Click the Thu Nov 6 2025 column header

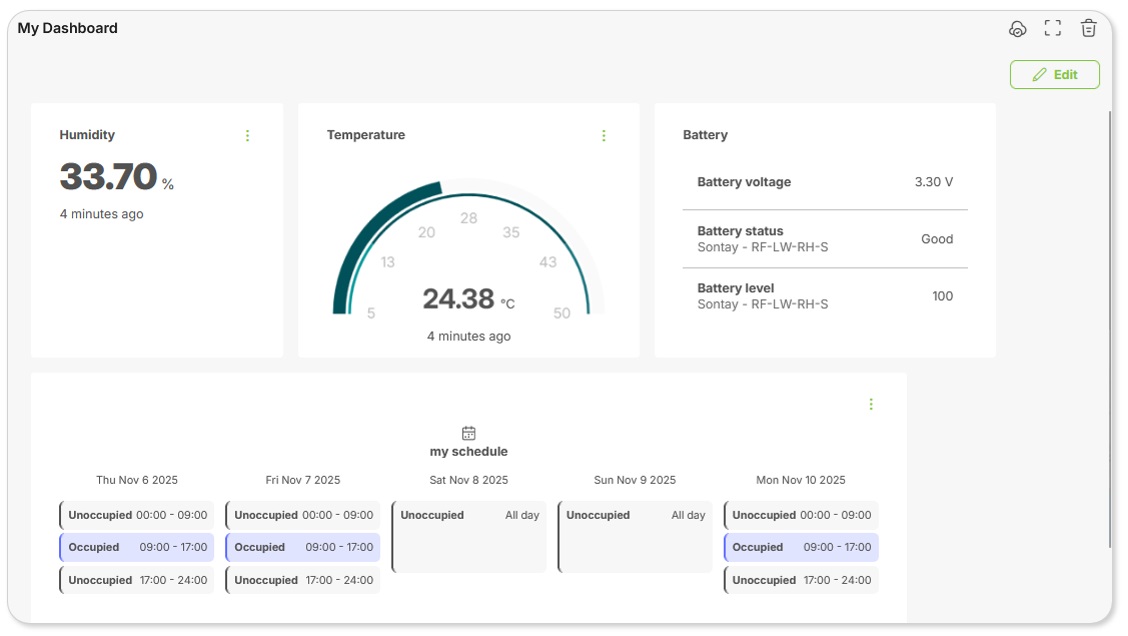click(137, 480)
